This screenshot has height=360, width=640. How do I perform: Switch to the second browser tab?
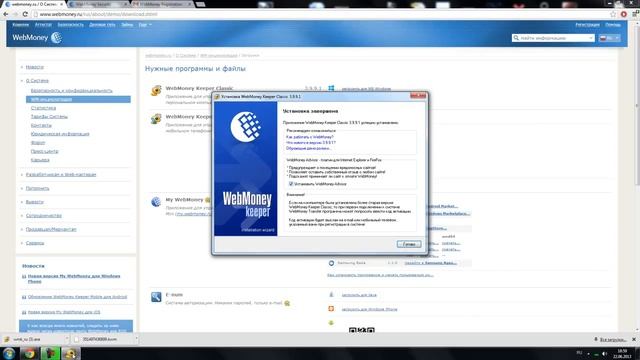click(98, 4)
